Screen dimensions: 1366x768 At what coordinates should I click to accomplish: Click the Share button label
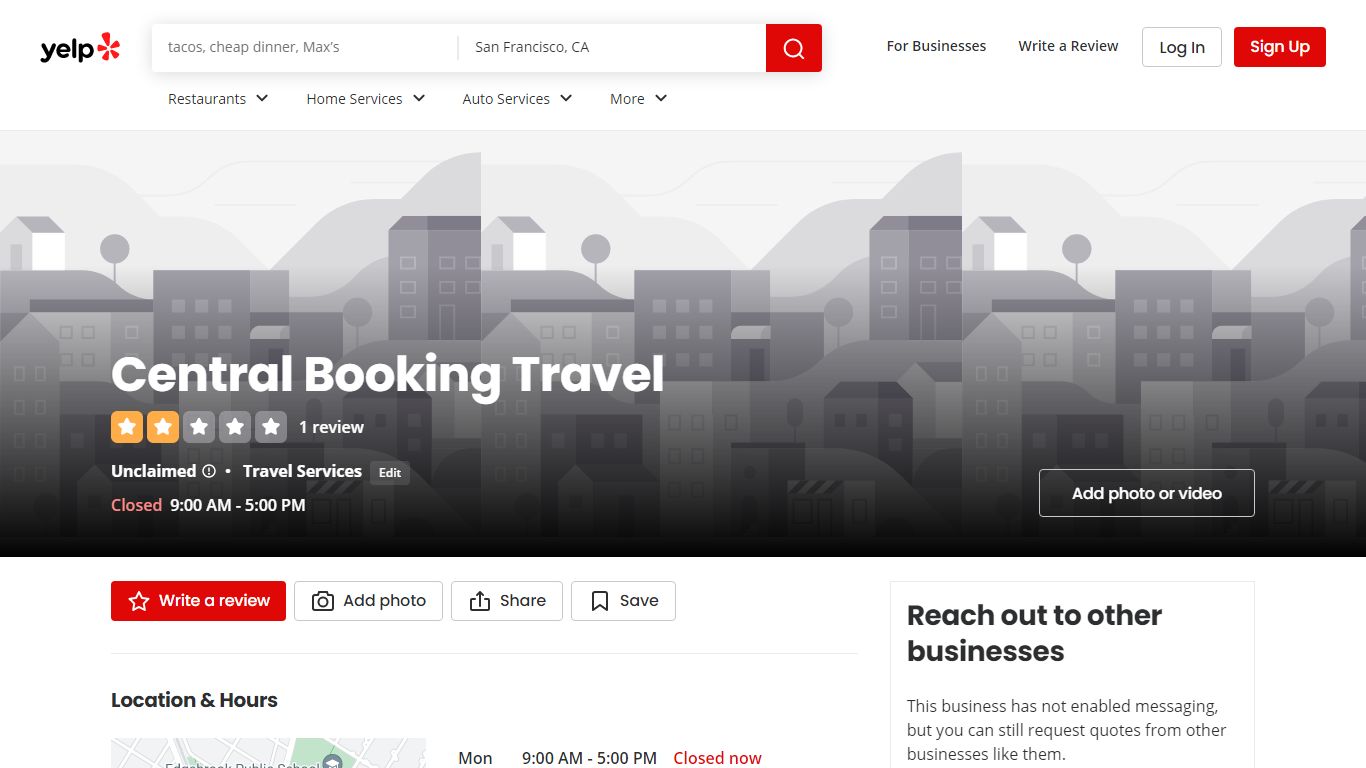coord(523,601)
